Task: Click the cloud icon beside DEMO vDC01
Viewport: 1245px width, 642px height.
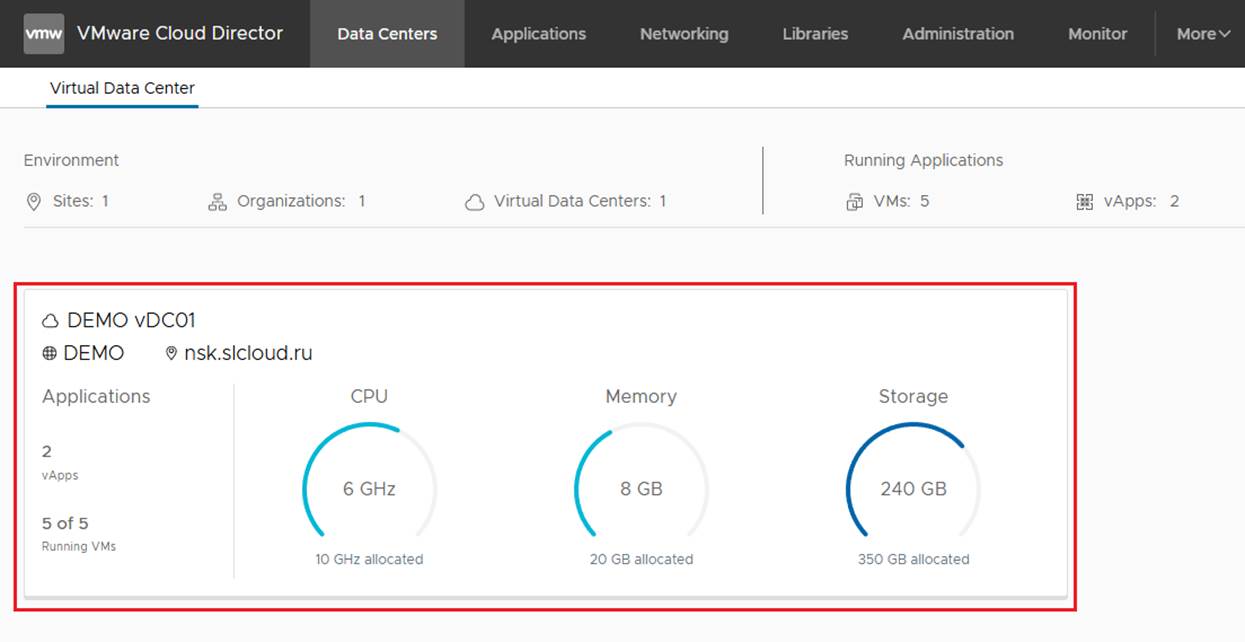Action: pos(50,321)
